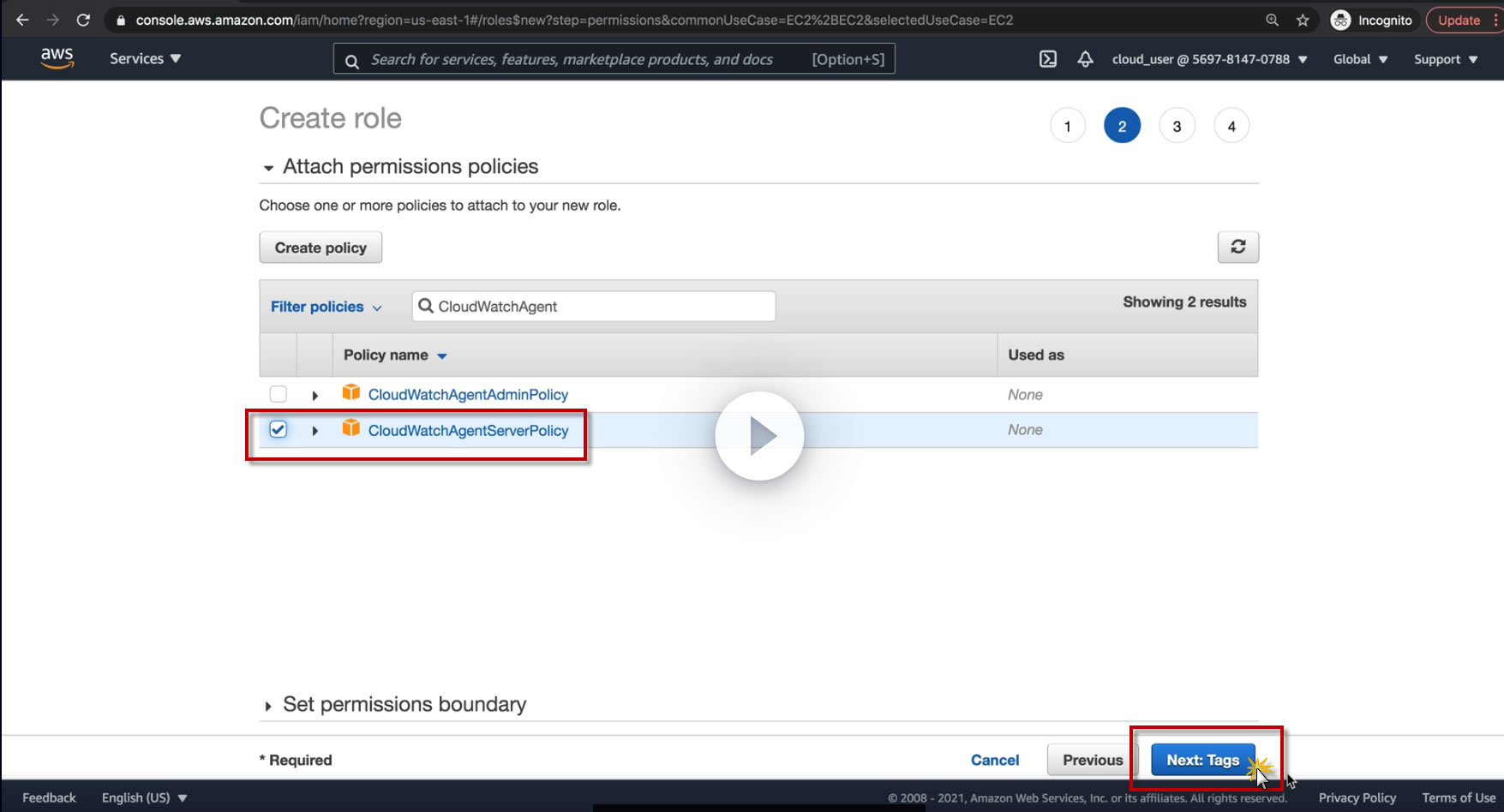
Task: Click the orange CloudWatchAgentServerPolicy policy icon
Action: (x=351, y=428)
